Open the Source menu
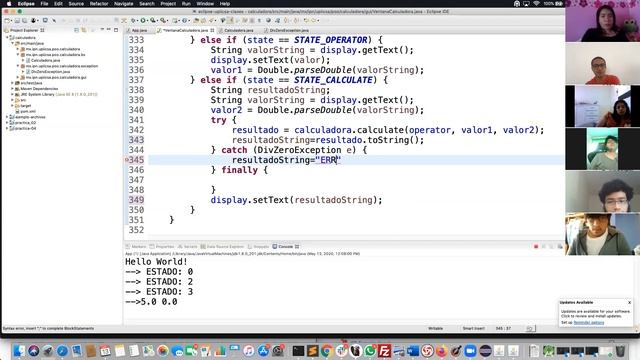The width and height of the screenshot is (640, 360). click(76, 4)
